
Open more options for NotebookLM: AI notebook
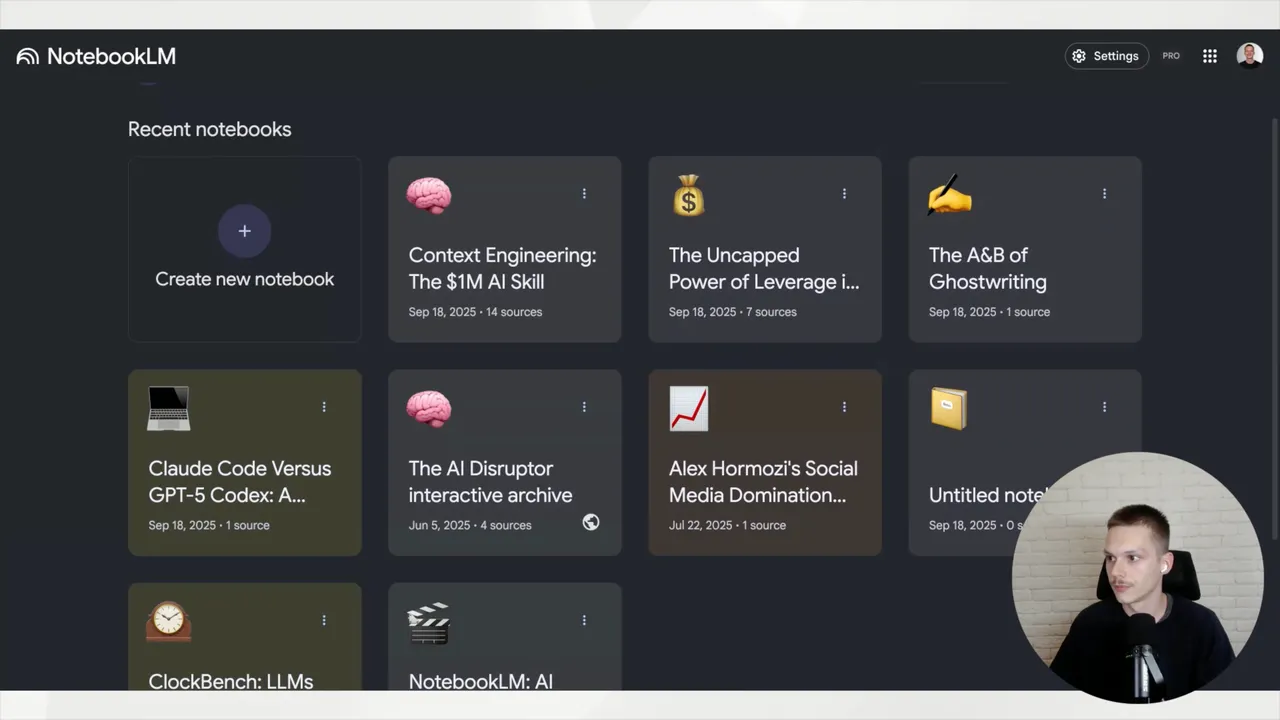pyautogui.click(x=584, y=620)
